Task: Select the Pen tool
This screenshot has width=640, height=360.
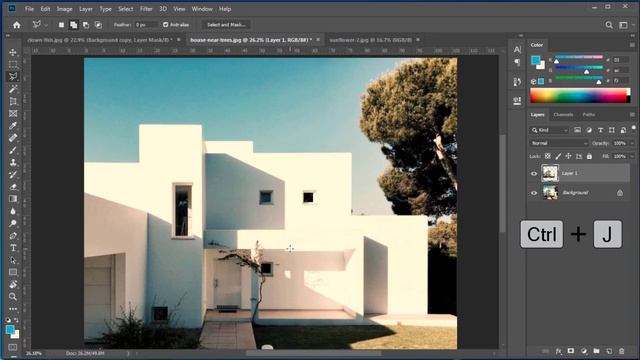Action: 13,236
